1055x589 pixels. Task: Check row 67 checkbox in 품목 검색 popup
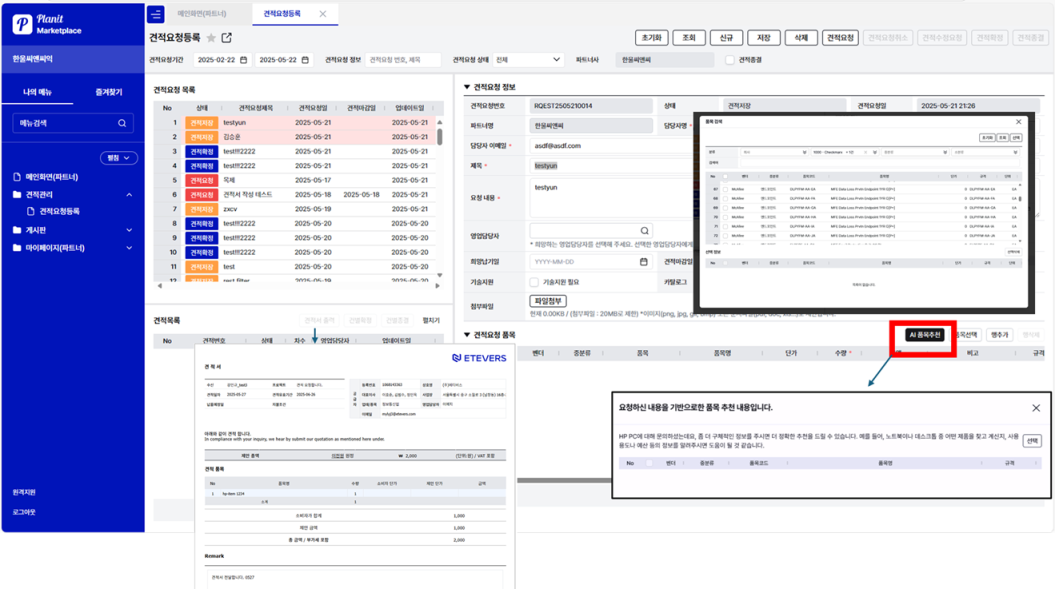coord(725,189)
